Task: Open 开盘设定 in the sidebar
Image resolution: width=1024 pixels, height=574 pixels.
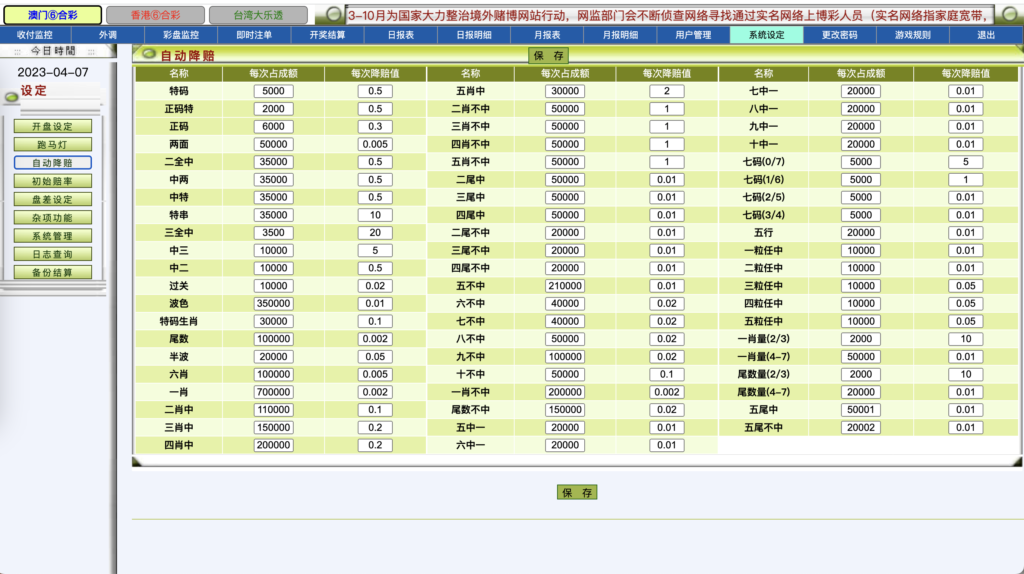Action: (52, 126)
